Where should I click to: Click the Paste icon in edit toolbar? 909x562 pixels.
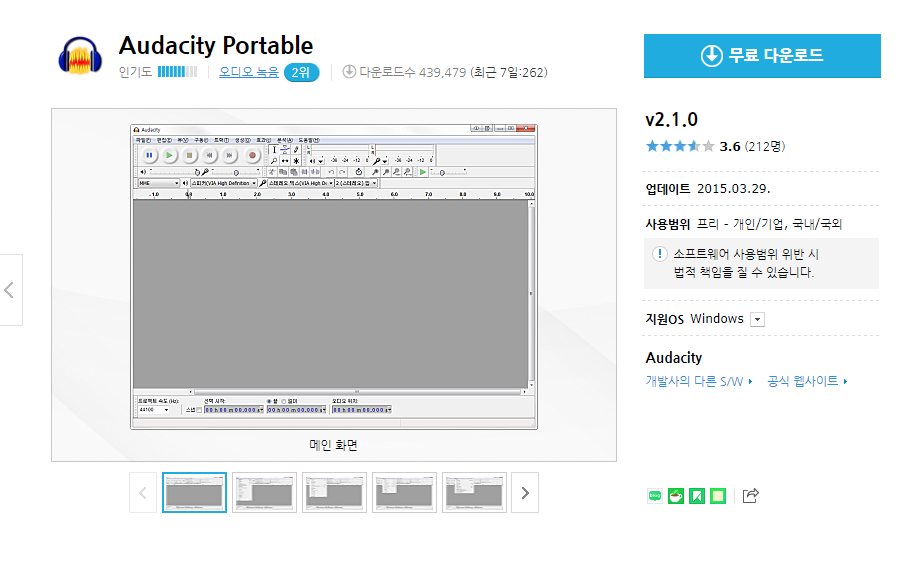[293, 172]
